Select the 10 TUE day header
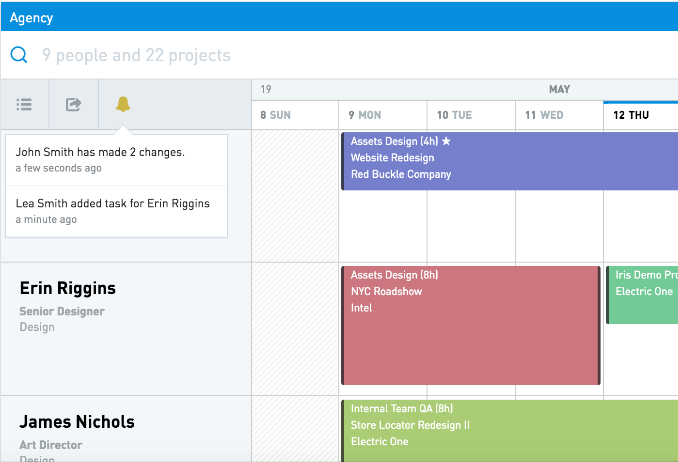Screen dimensions: 678x462 tap(471, 115)
